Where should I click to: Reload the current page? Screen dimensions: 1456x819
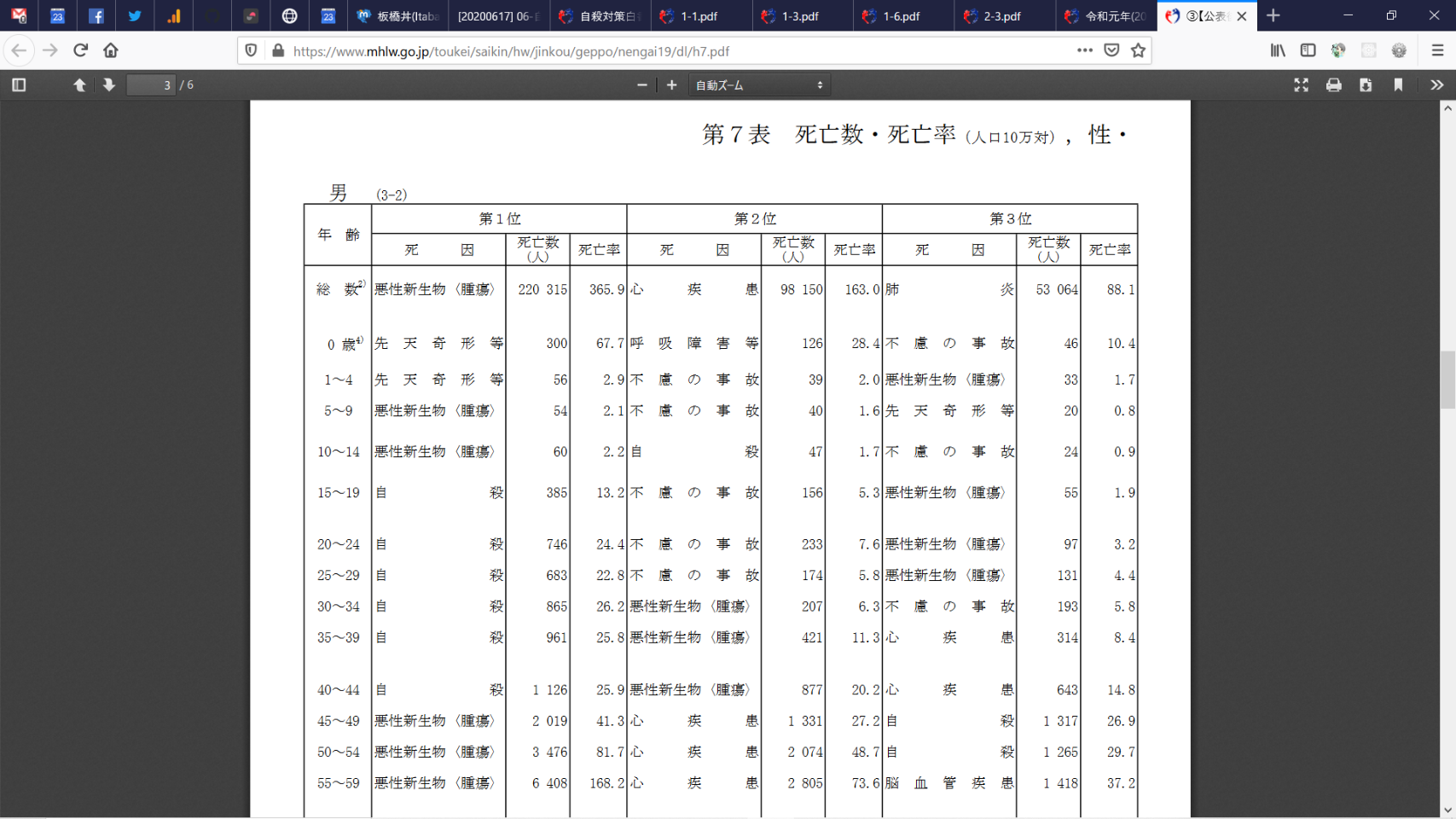(x=81, y=50)
